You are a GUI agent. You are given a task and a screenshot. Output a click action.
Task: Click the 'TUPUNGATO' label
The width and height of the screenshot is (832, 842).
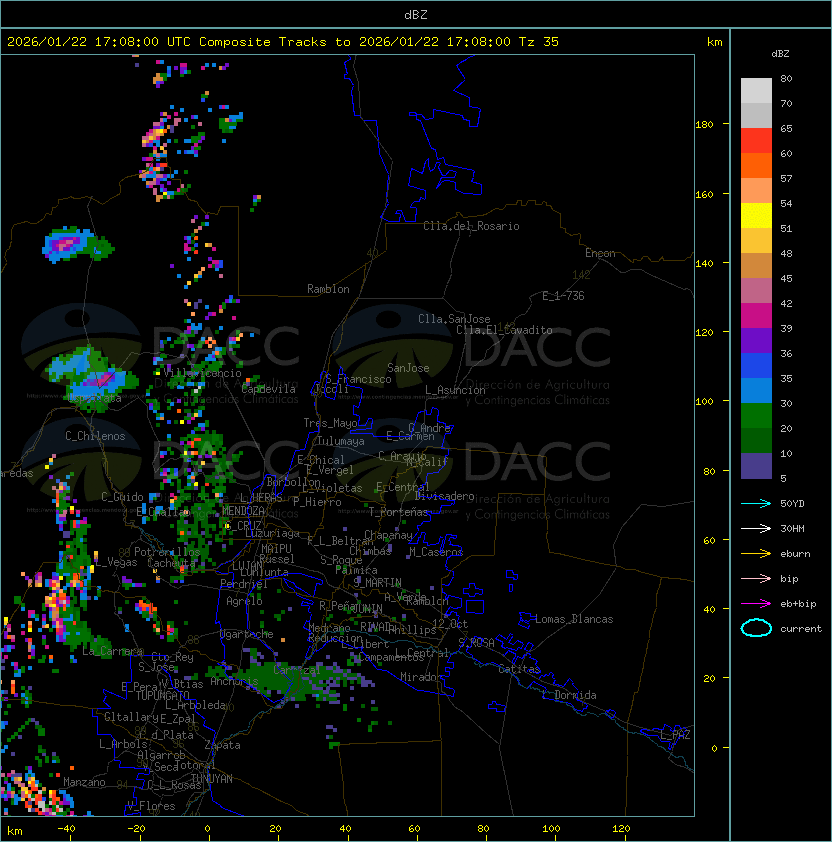click(x=162, y=696)
